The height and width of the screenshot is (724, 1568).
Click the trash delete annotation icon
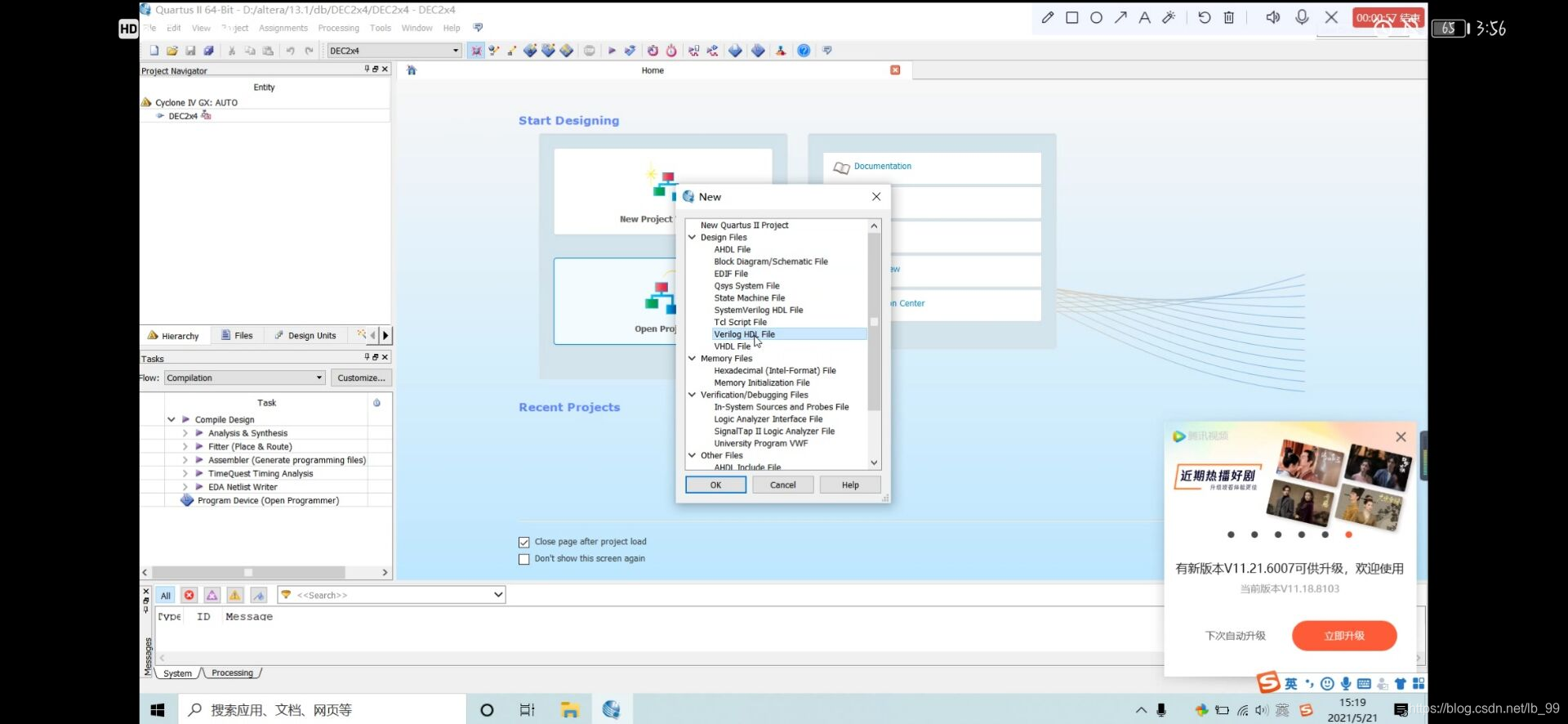(x=1229, y=17)
